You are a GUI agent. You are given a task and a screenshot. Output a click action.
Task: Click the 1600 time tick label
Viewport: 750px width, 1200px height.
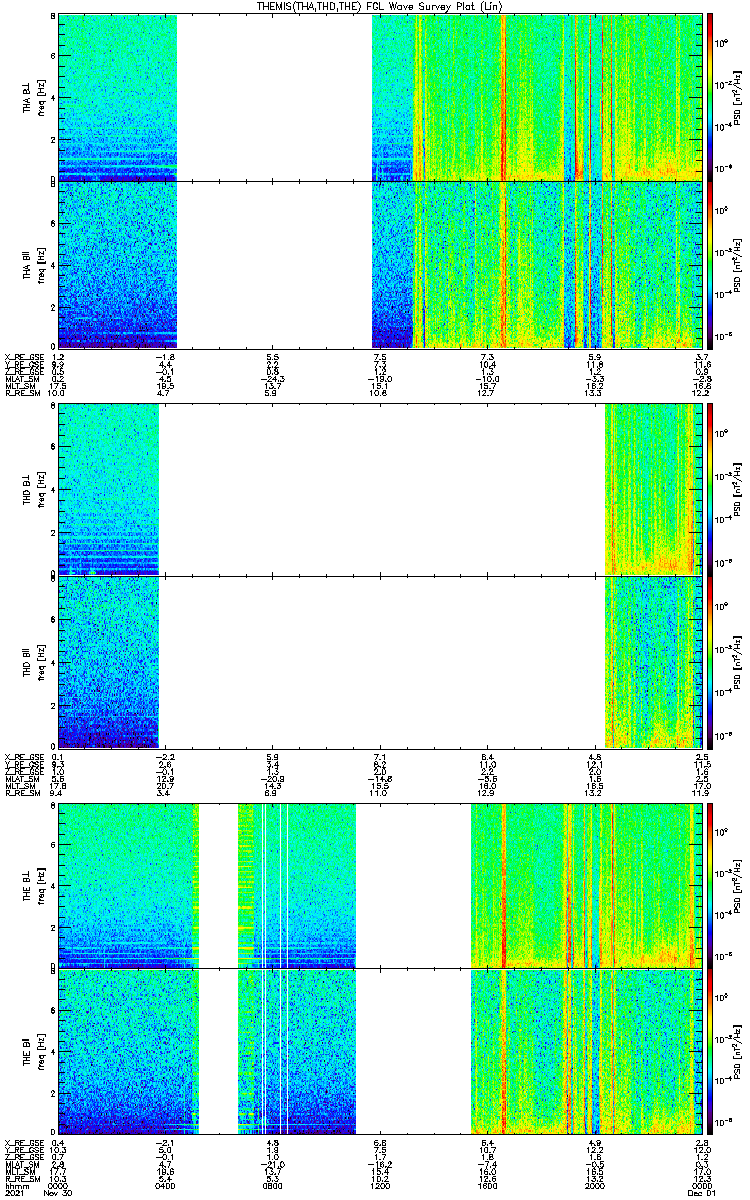[487, 1184]
